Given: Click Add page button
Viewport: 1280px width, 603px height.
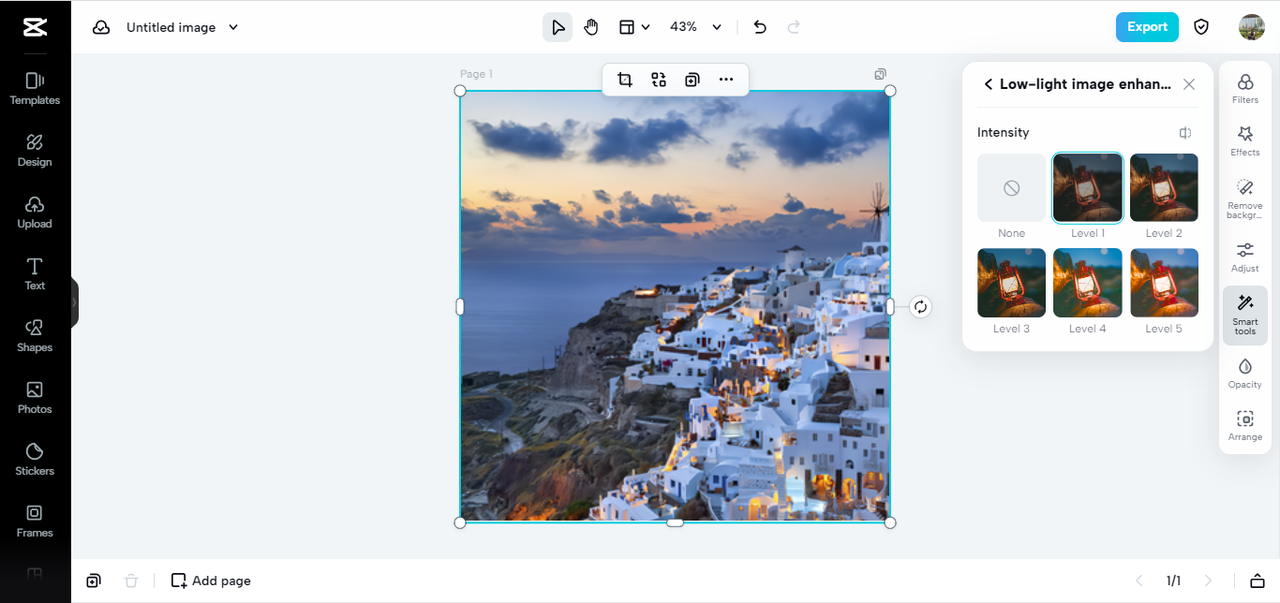Looking at the screenshot, I should point(211,580).
